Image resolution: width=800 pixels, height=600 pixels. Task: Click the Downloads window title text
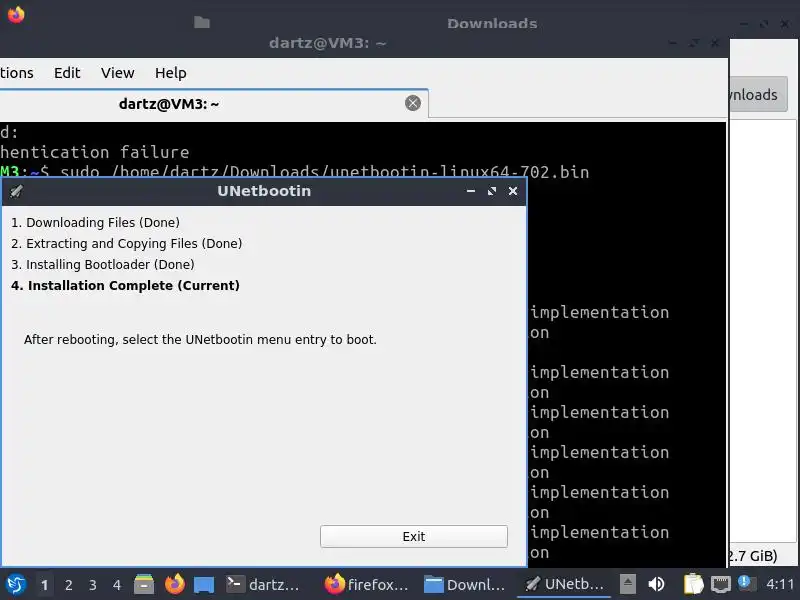(492, 23)
